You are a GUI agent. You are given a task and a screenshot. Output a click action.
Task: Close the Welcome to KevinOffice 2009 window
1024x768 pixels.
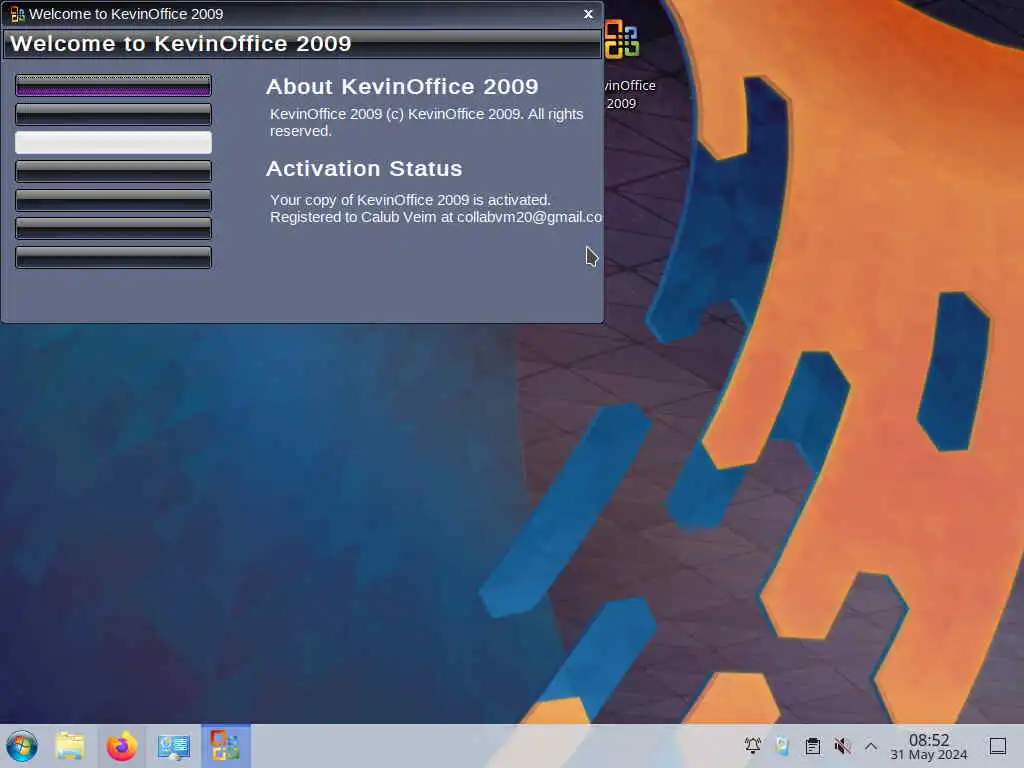tap(588, 14)
